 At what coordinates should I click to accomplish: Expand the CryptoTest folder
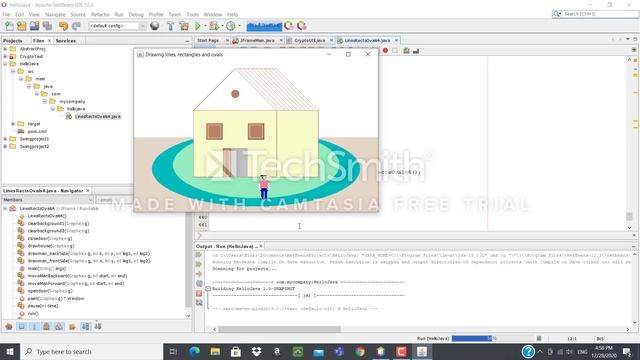(x=5, y=56)
